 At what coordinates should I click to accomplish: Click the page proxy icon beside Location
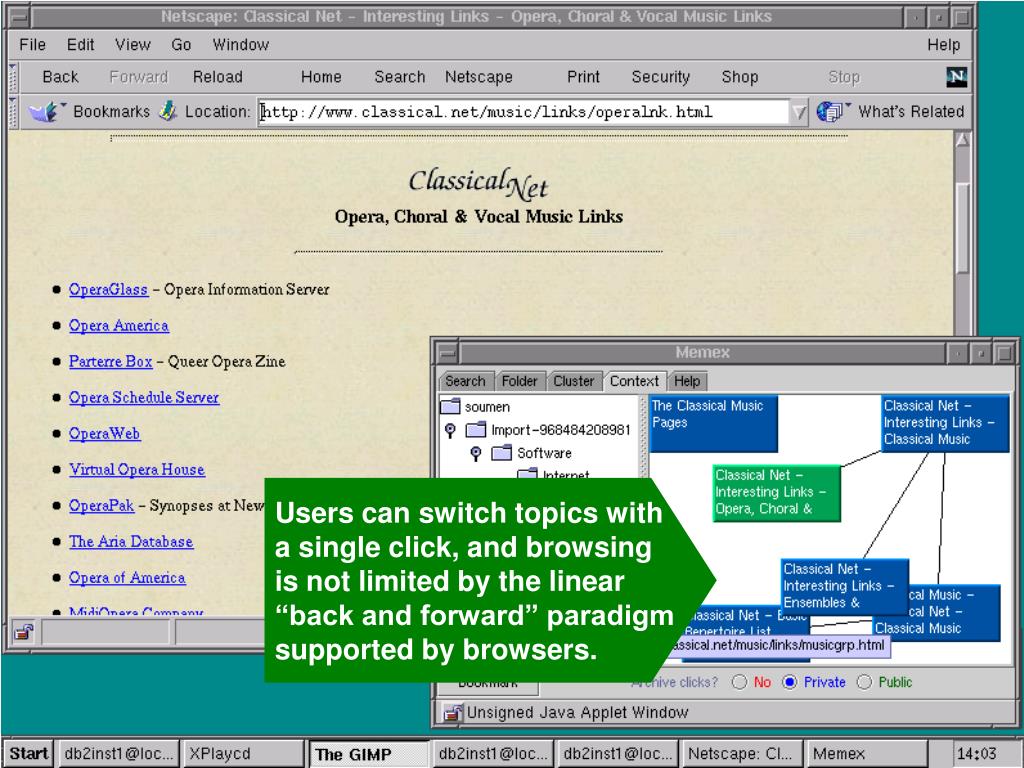[168, 111]
